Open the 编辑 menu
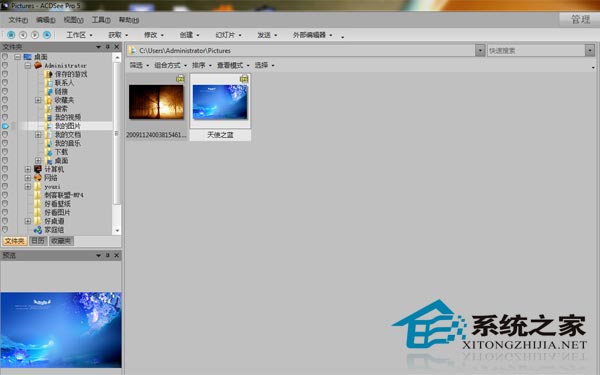The width and height of the screenshot is (600, 375). tap(46, 20)
